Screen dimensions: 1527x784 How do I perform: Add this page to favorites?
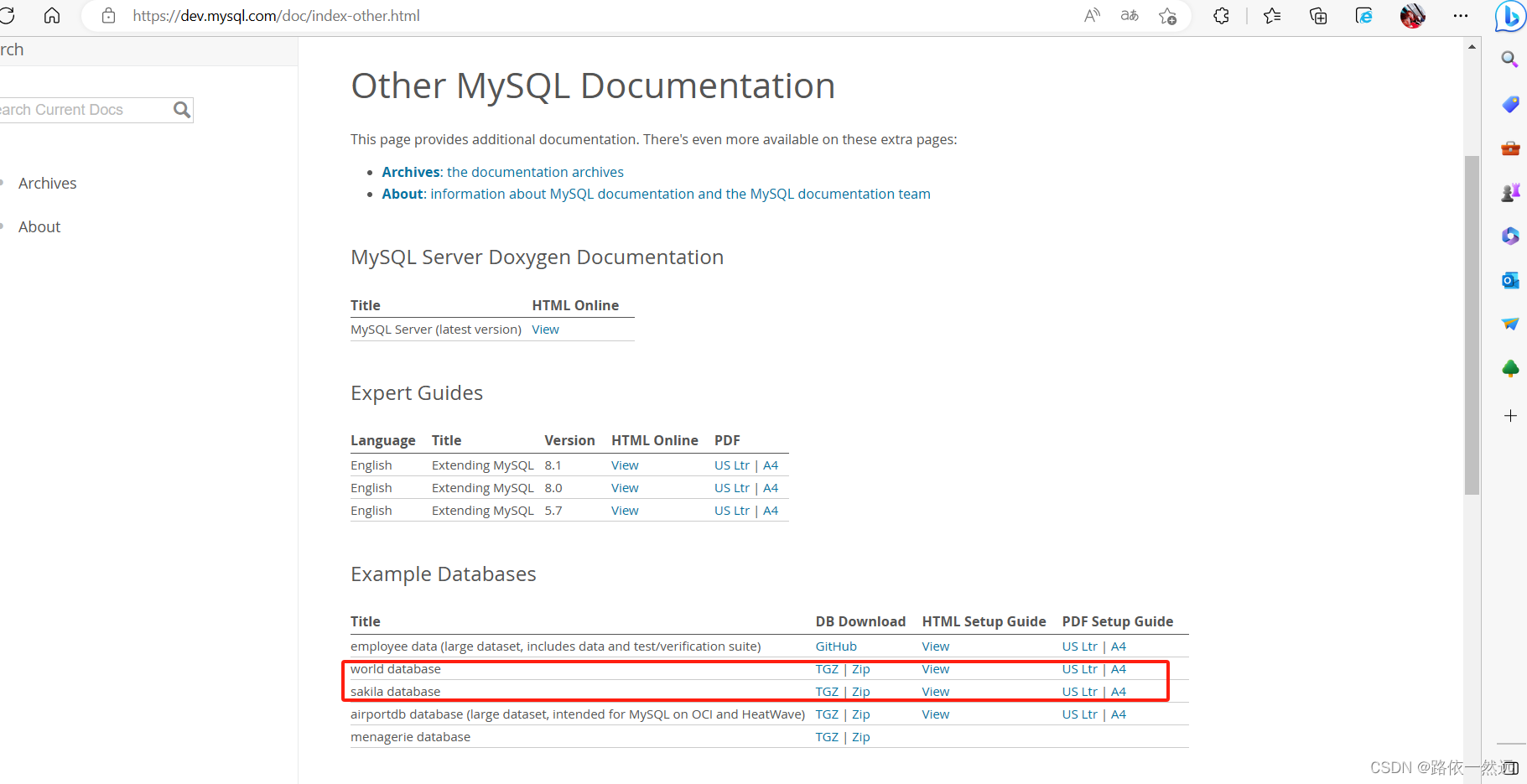click(x=1167, y=15)
